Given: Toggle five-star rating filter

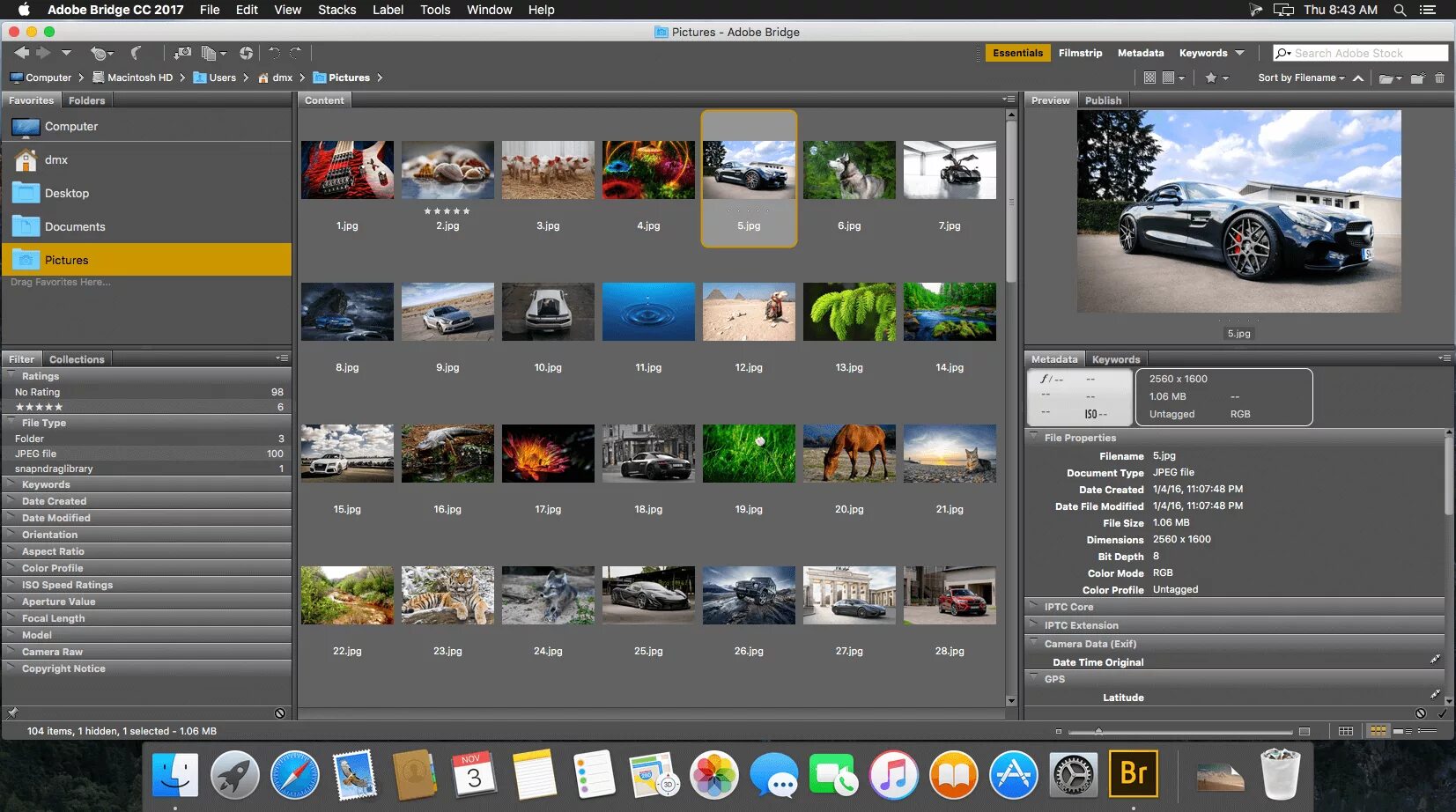Looking at the screenshot, I should [x=146, y=407].
